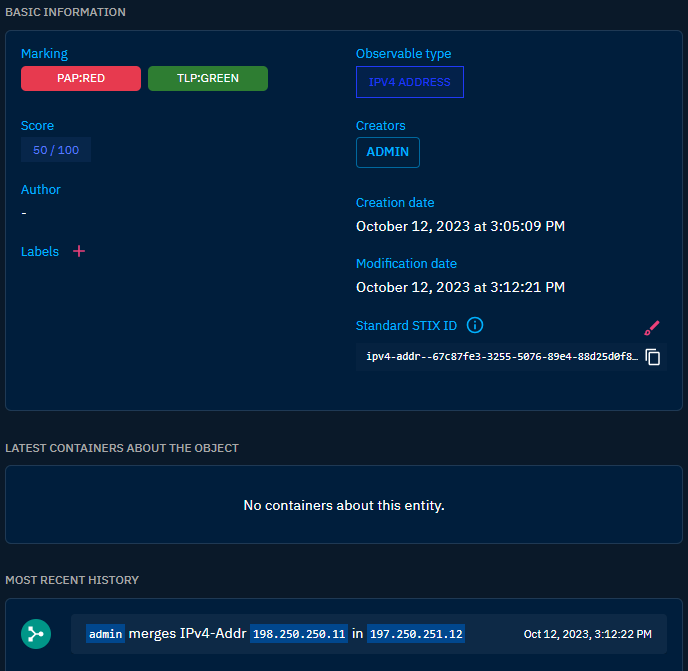Click the history timestamp Oct 12, 2023, 3:12:22 PM
Viewport: 688px width, 671px height.
pos(588,634)
